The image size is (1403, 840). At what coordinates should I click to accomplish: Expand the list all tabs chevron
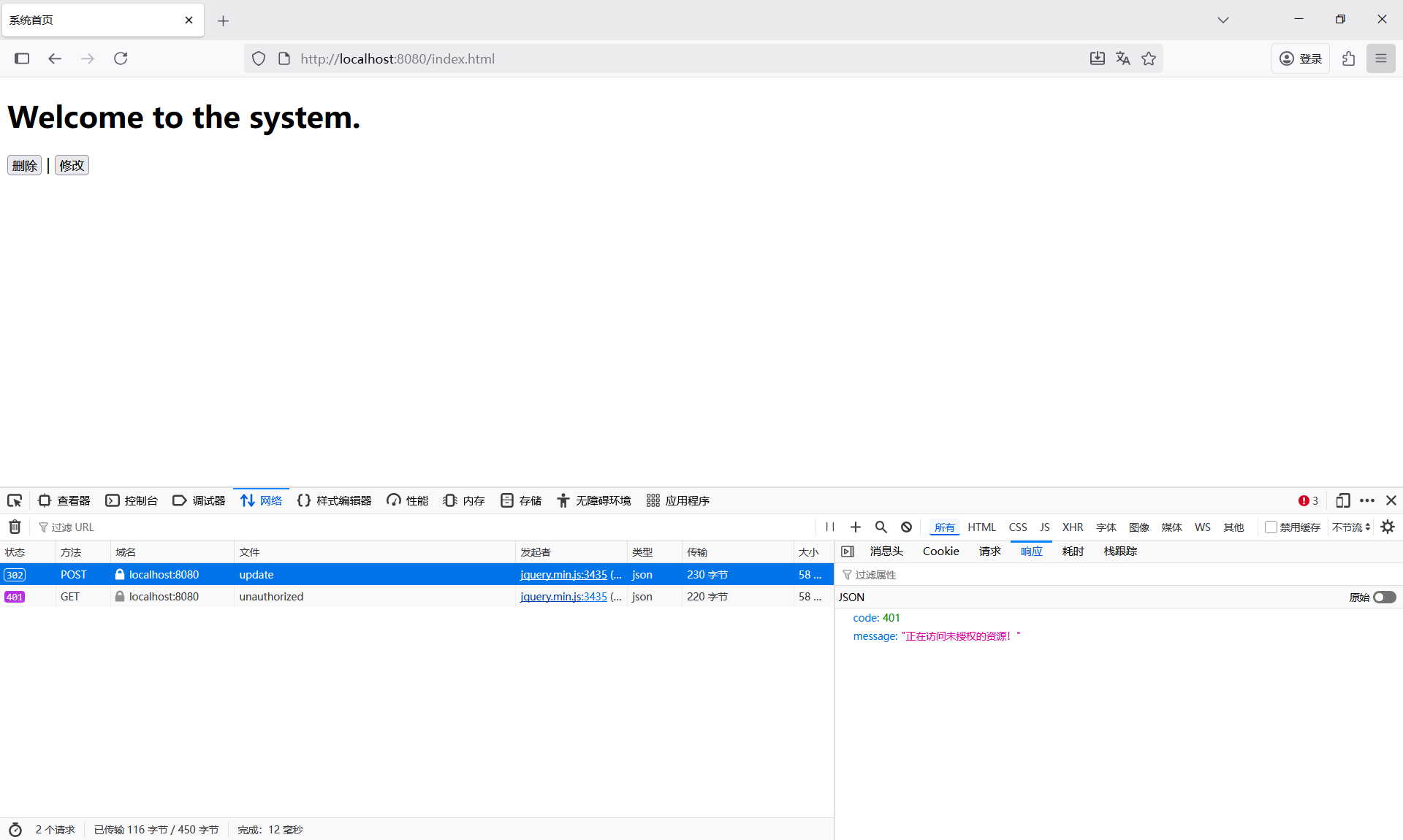[x=1223, y=20]
